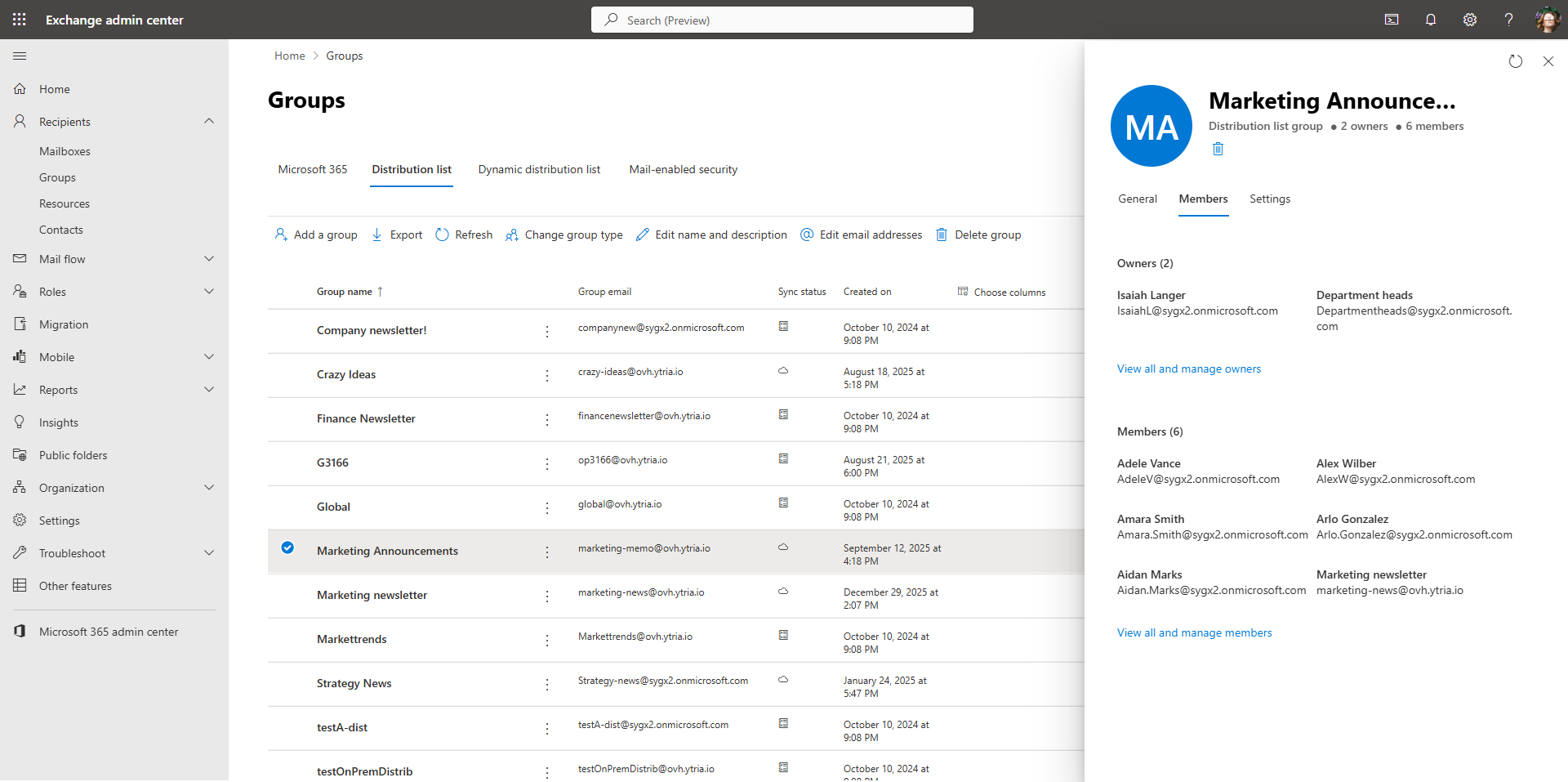Sort by Group name column header
Viewport: 1568px width, 782px height.
tap(345, 292)
